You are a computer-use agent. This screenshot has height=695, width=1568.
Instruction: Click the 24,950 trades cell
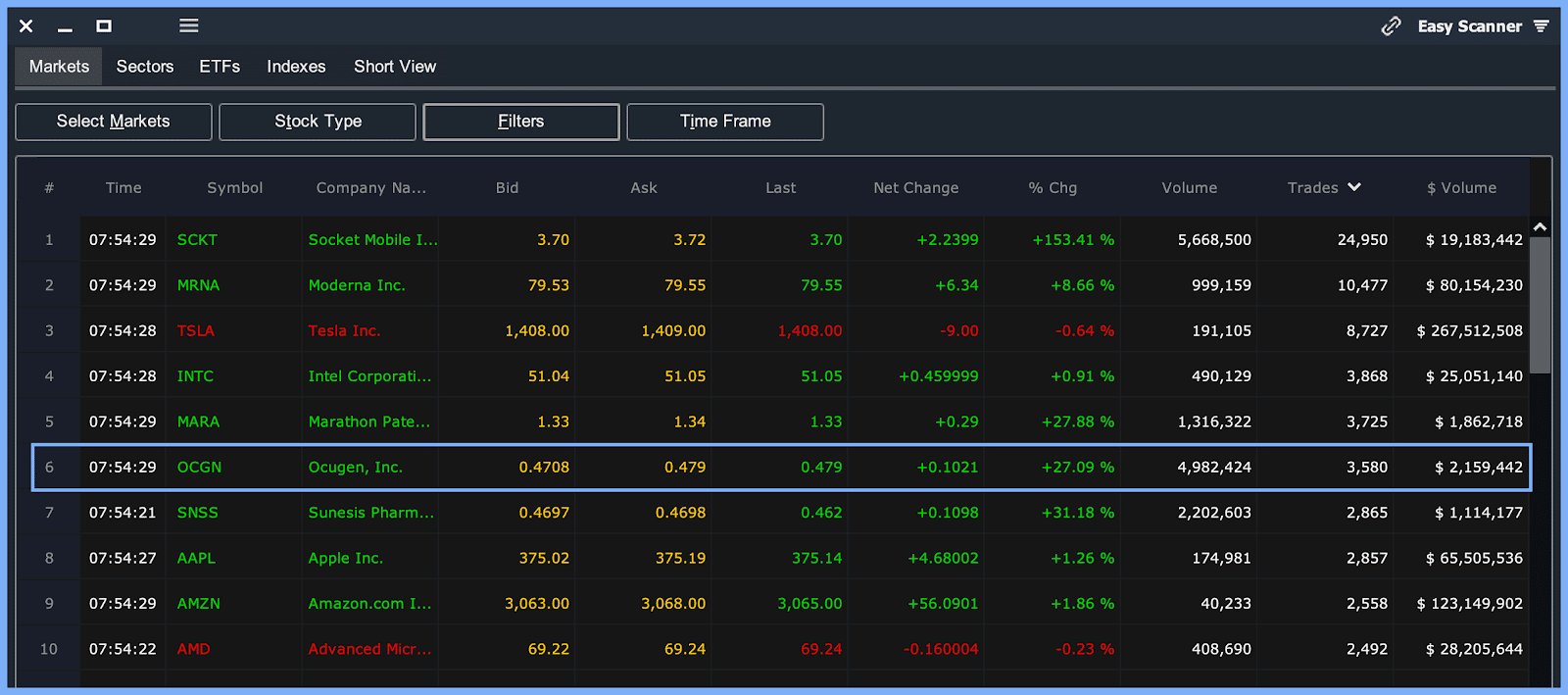click(1362, 239)
